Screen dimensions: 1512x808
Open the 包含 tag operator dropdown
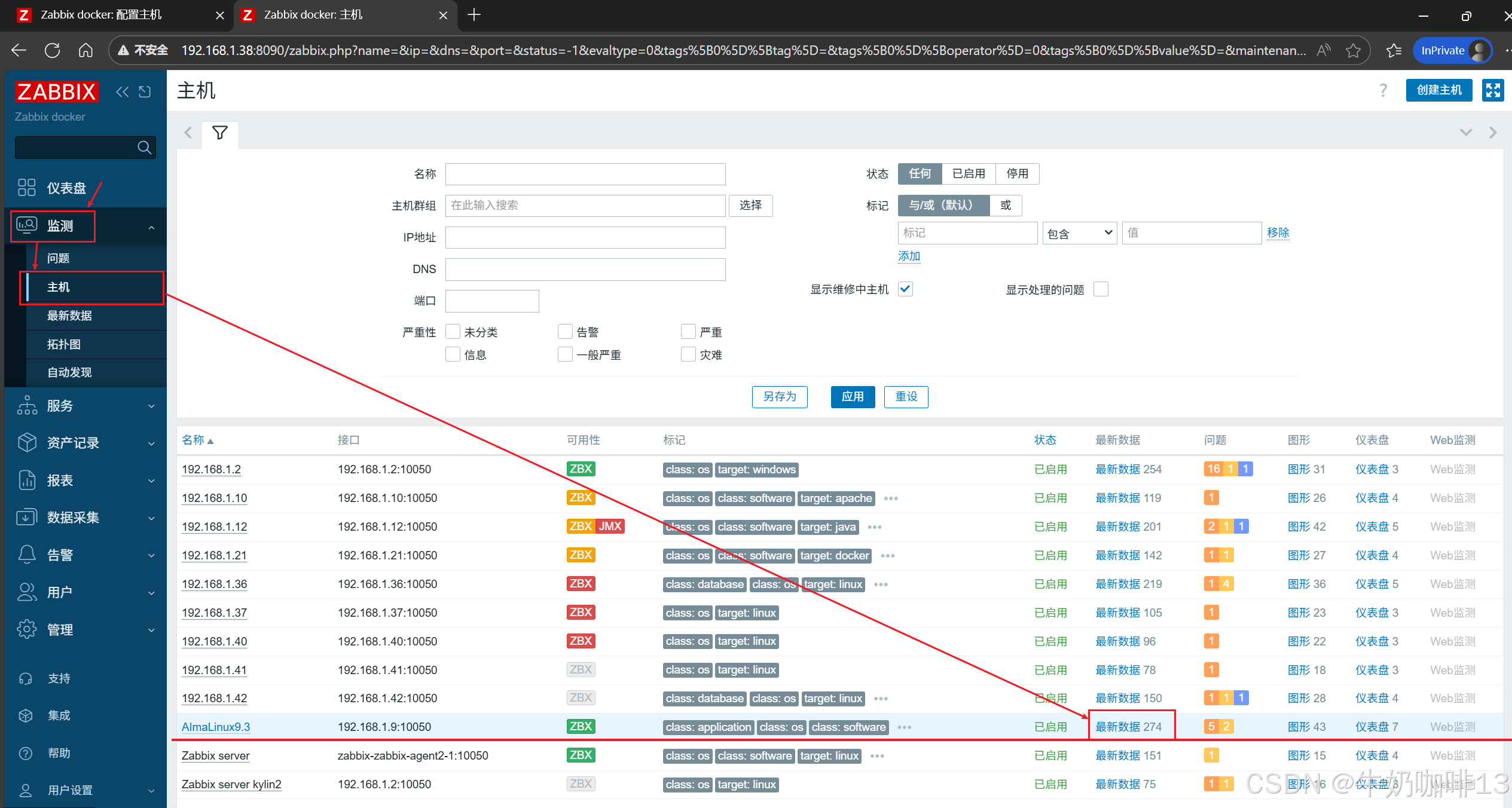(x=1079, y=233)
